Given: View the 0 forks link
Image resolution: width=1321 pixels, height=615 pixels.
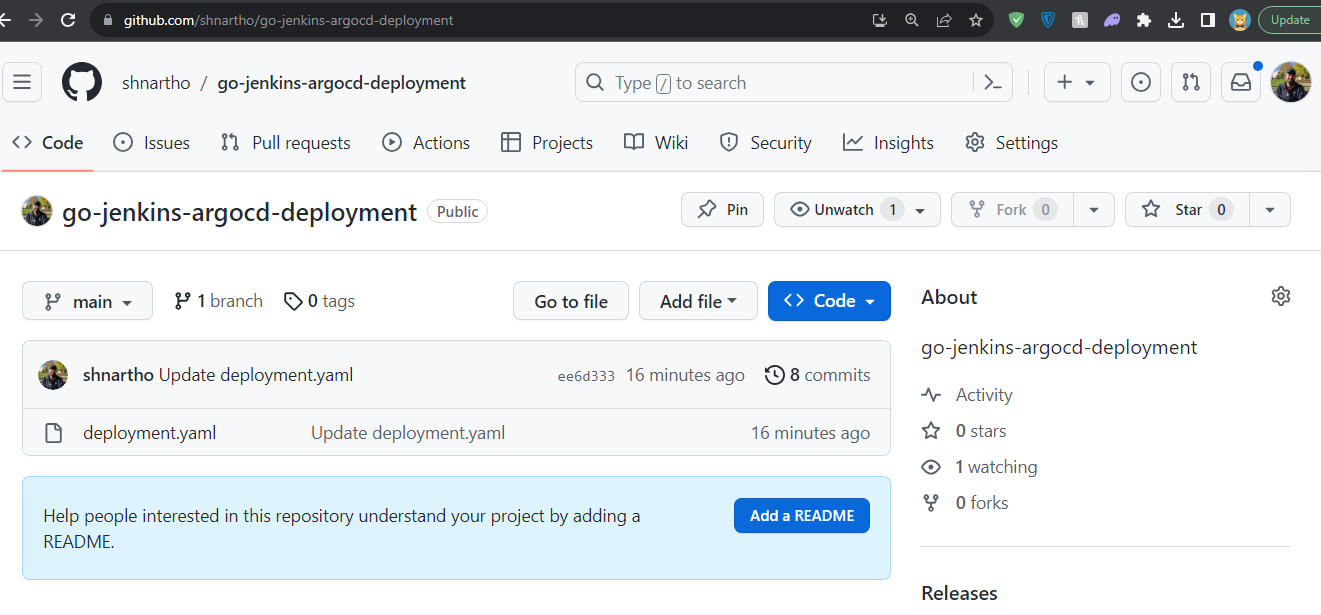Looking at the screenshot, I should (x=965, y=503).
